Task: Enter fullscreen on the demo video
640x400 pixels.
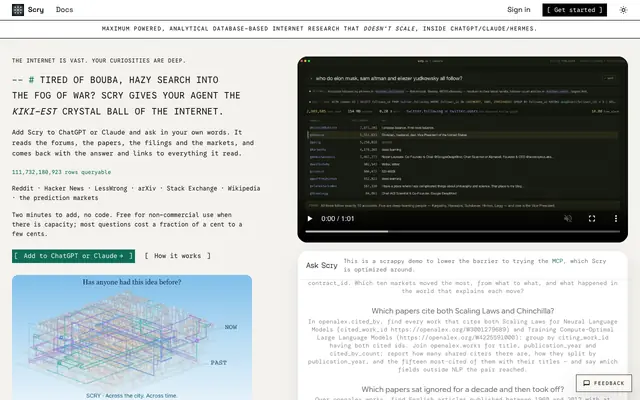Action: [592, 219]
